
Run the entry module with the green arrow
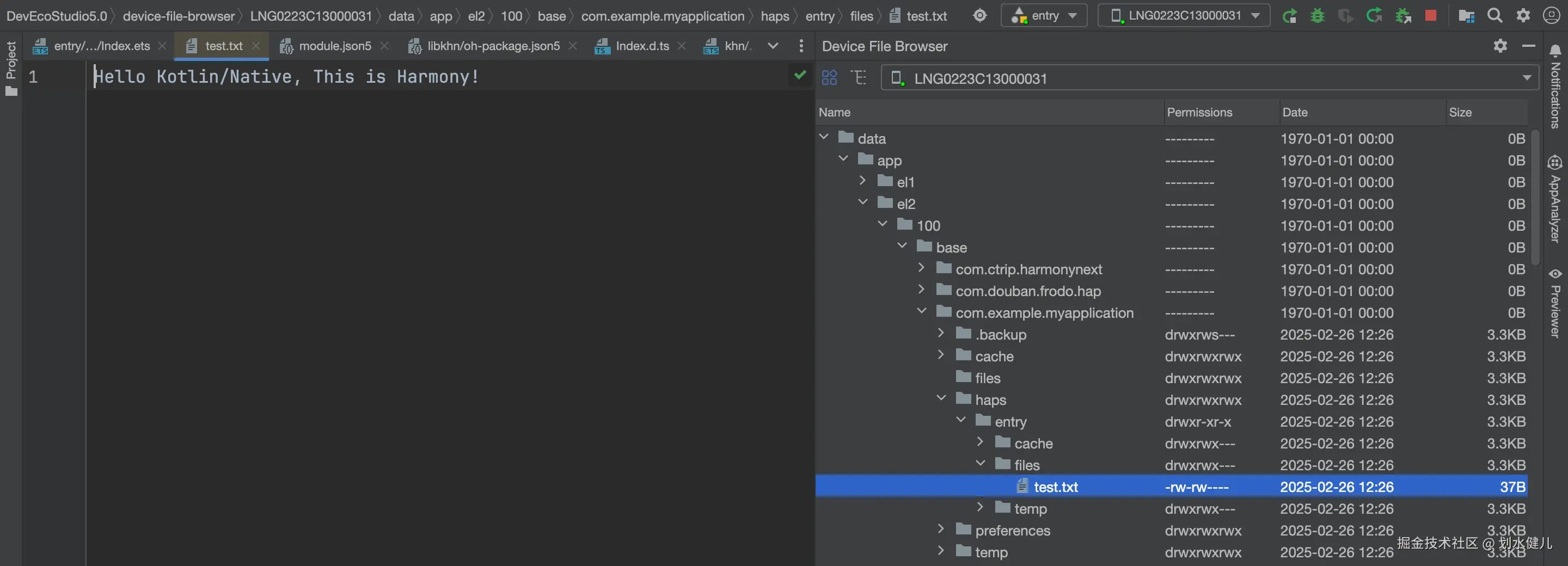[1289, 16]
